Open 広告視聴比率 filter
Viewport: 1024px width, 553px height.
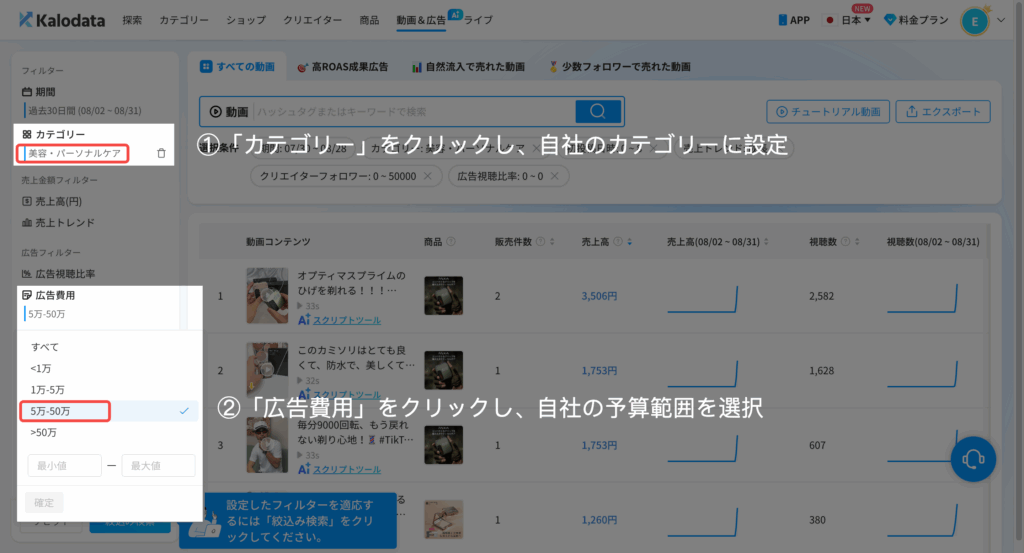click(58, 274)
